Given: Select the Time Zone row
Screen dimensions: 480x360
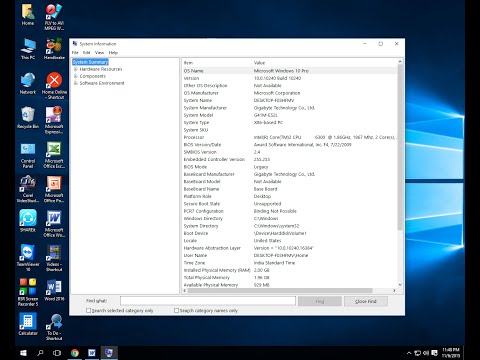Looking at the screenshot, I should 289,263.
